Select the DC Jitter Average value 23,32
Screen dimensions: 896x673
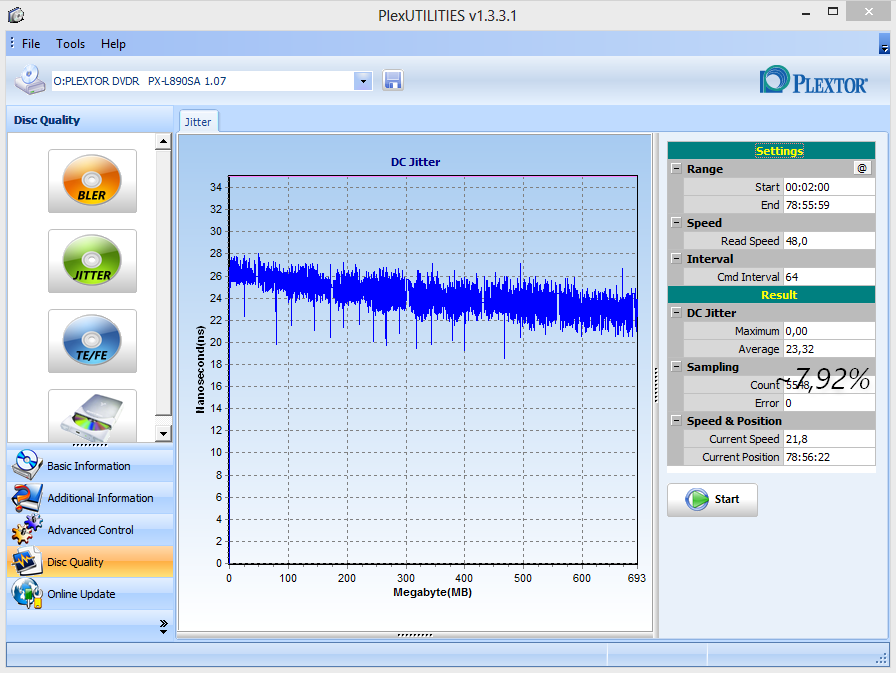(829, 348)
